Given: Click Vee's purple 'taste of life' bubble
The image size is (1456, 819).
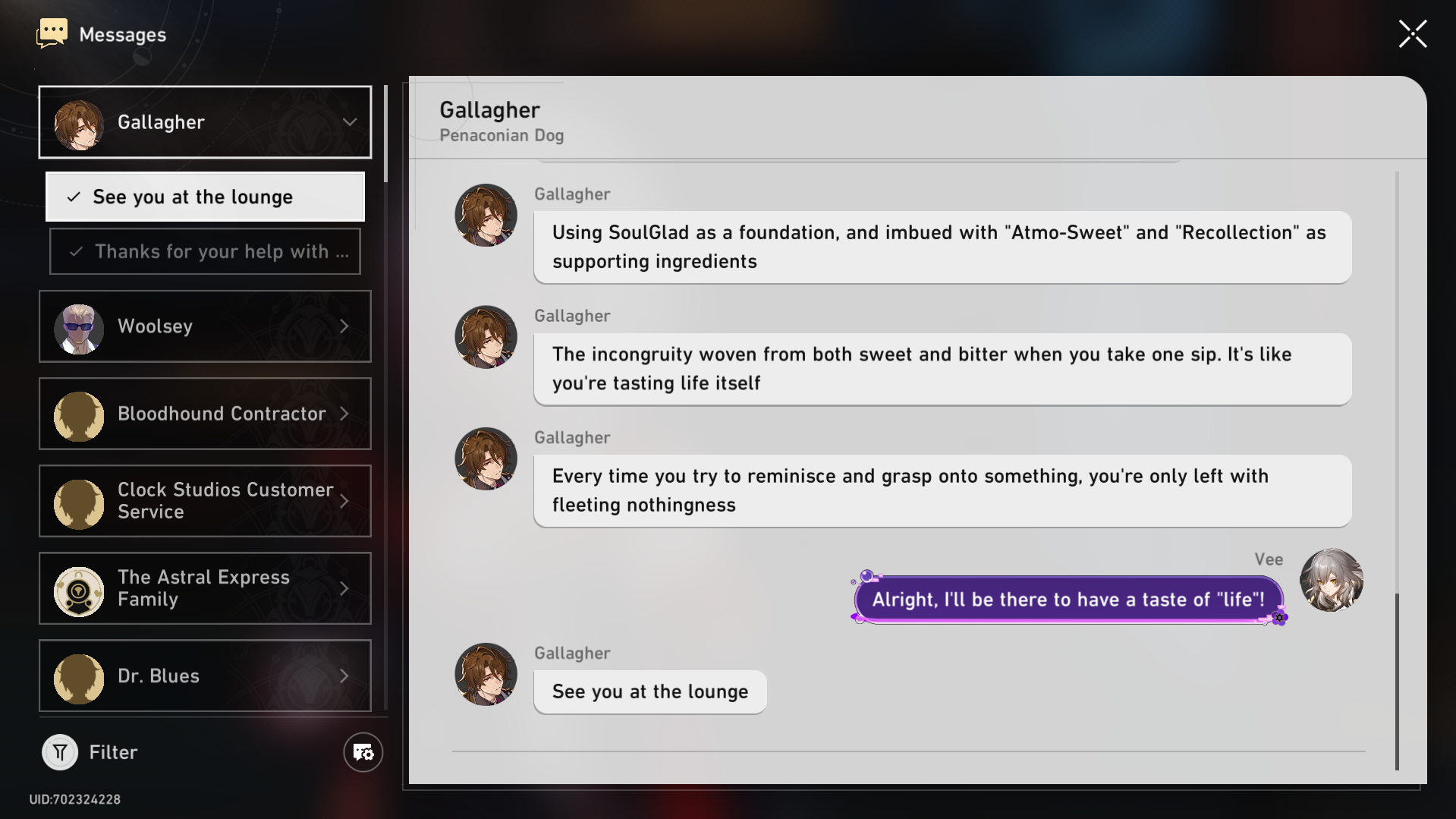Looking at the screenshot, I should [x=1068, y=600].
